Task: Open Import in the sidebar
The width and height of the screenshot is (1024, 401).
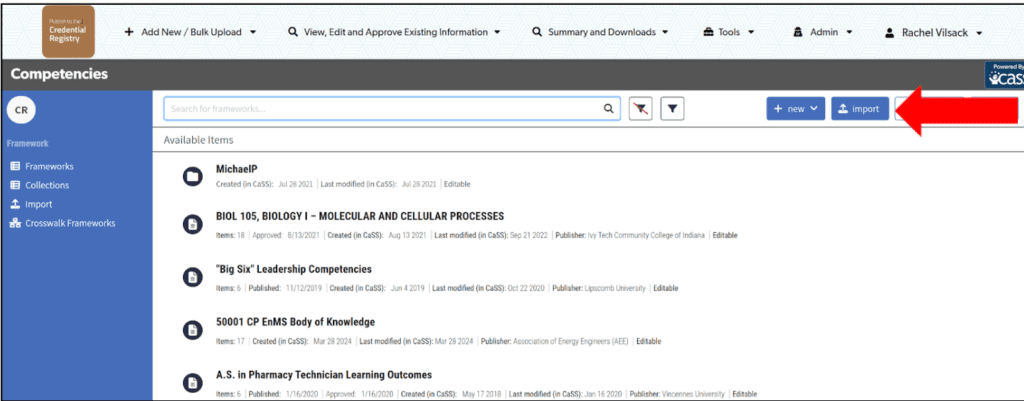Action: point(39,204)
